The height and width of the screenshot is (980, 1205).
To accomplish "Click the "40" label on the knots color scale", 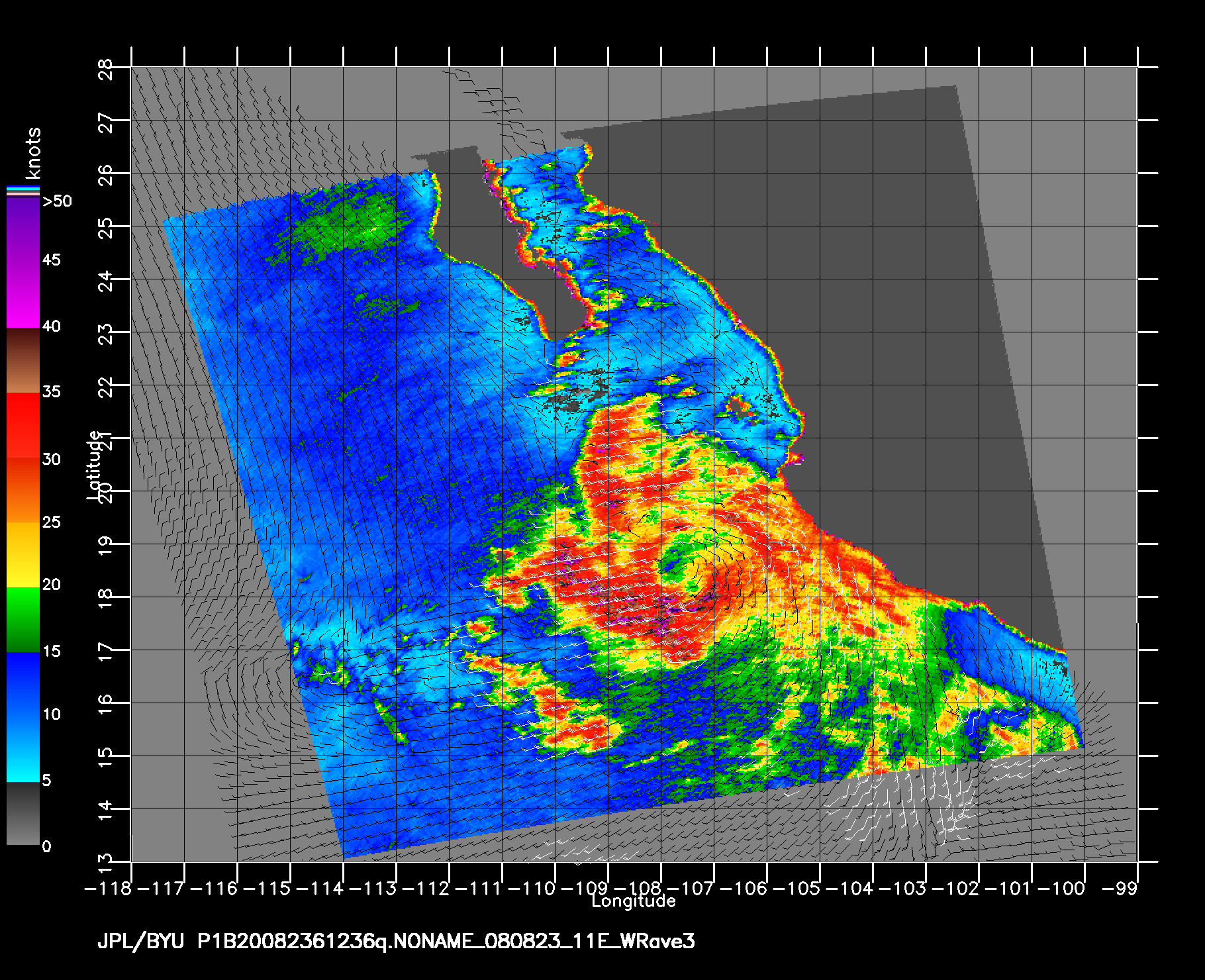I will (51, 326).
